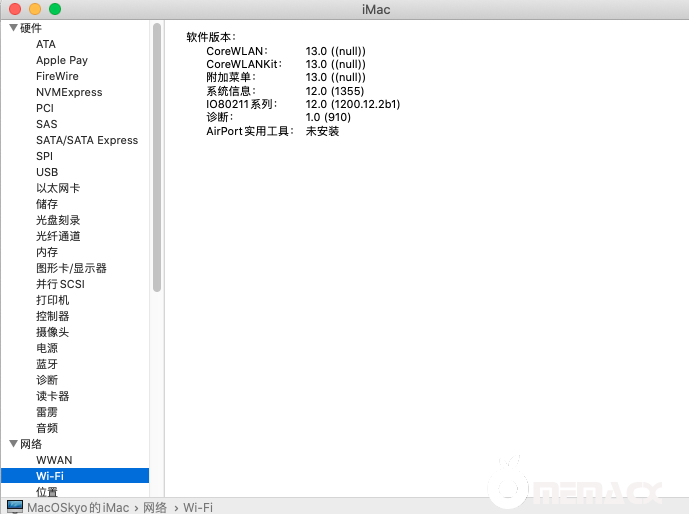689x514 pixels.
Task: Click the CoreWLANKit: label
Action: coord(244,64)
